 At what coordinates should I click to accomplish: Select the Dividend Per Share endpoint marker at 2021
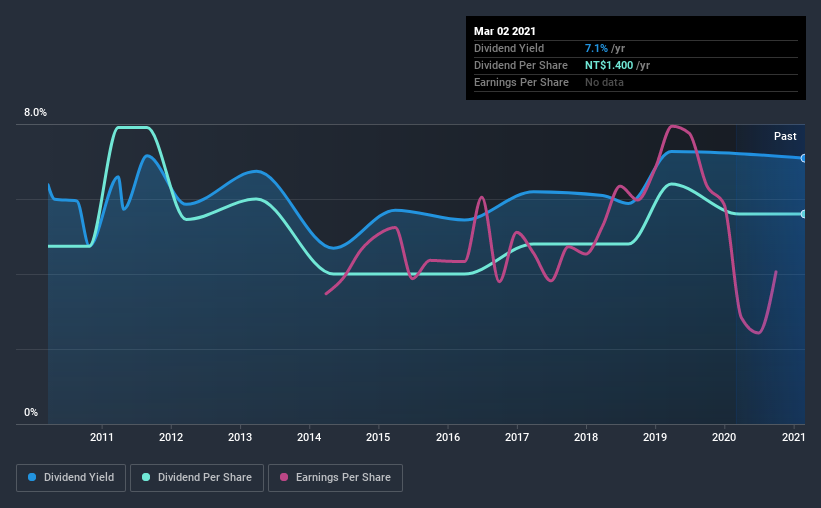coord(803,214)
